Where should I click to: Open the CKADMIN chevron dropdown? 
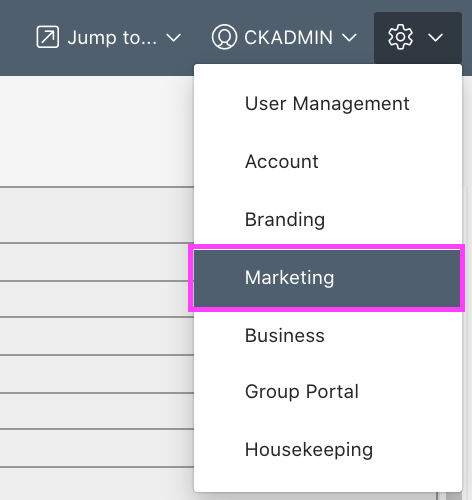click(x=349, y=38)
